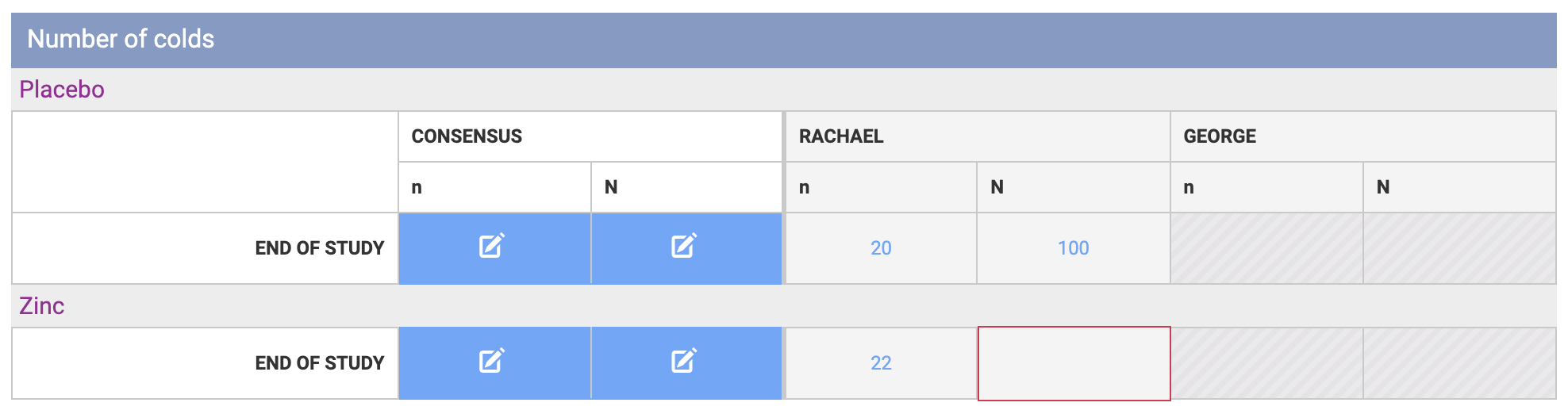The height and width of the screenshot is (414, 1568).
Task: Select Rachael's Placebo value 20
Action: (x=881, y=248)
